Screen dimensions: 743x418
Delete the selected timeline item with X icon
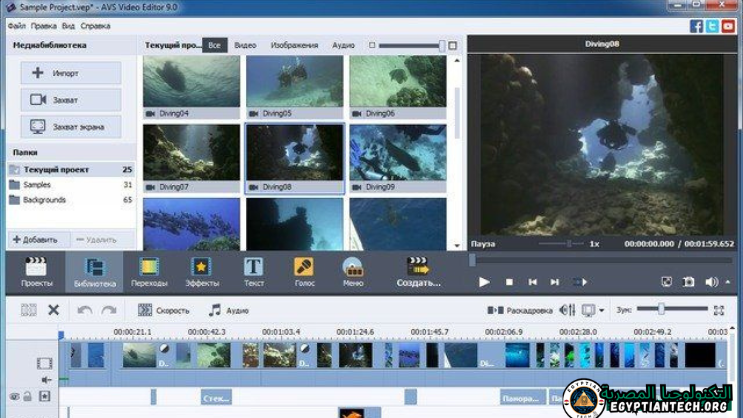tap(54, 310)
